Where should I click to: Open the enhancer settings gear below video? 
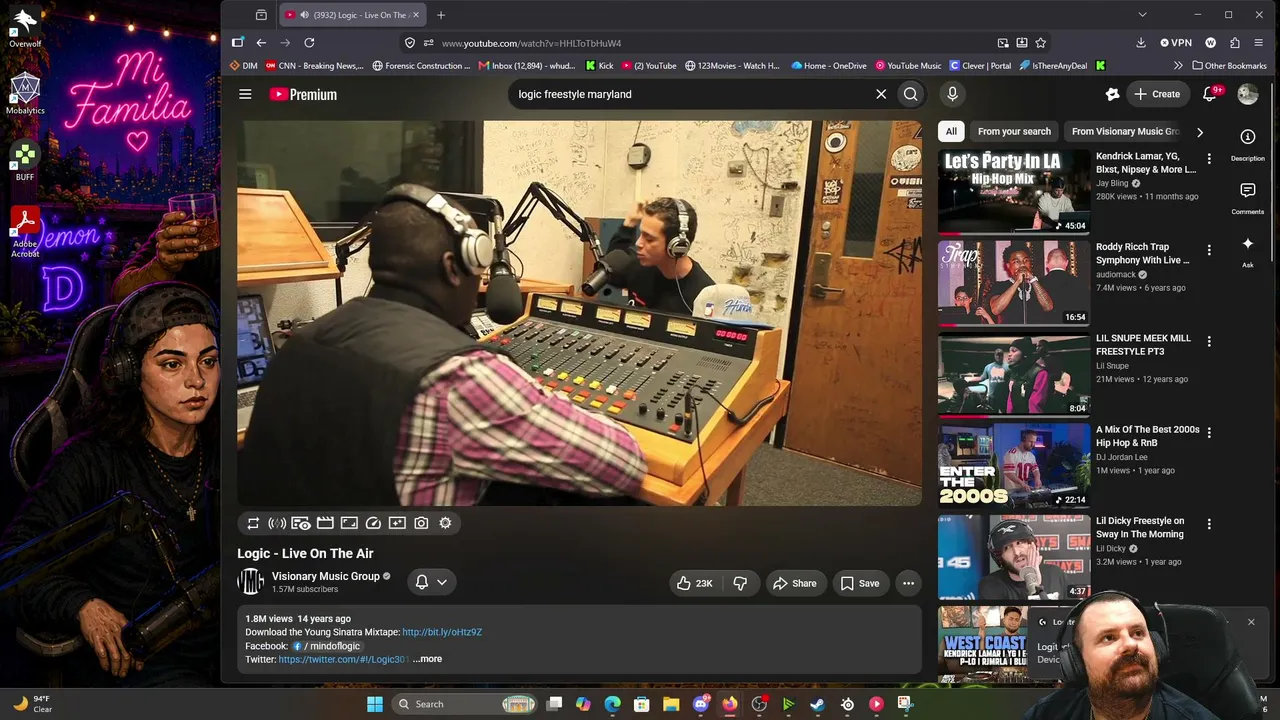[445, 523]
